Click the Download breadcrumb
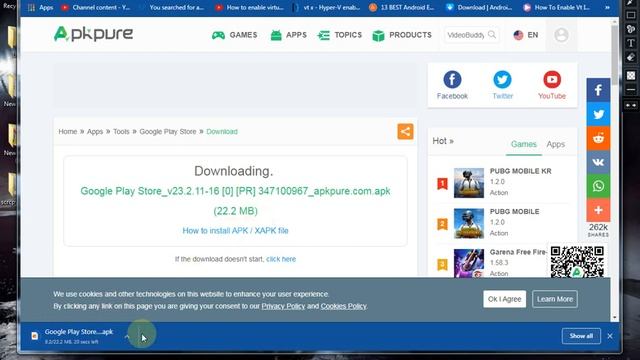 [x=222, y=131]
